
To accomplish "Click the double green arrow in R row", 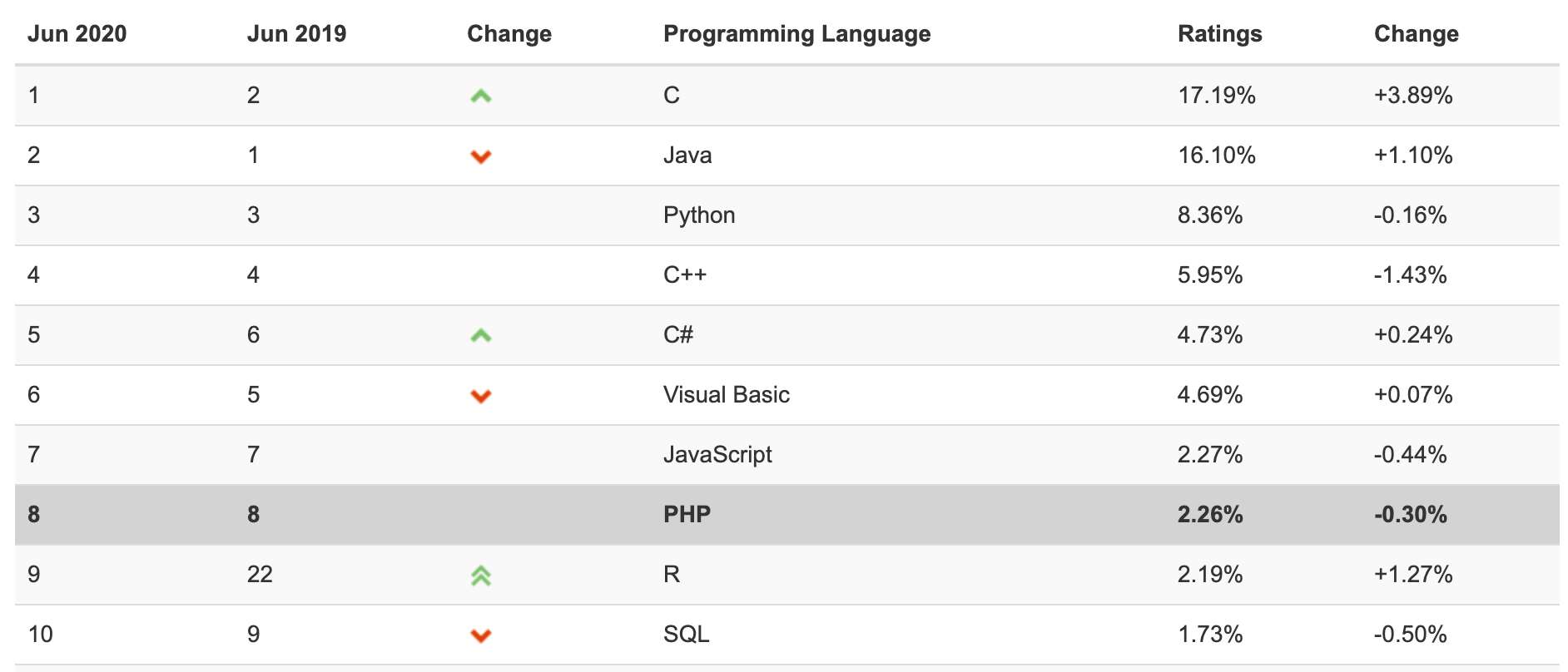I will coord(480,576).
